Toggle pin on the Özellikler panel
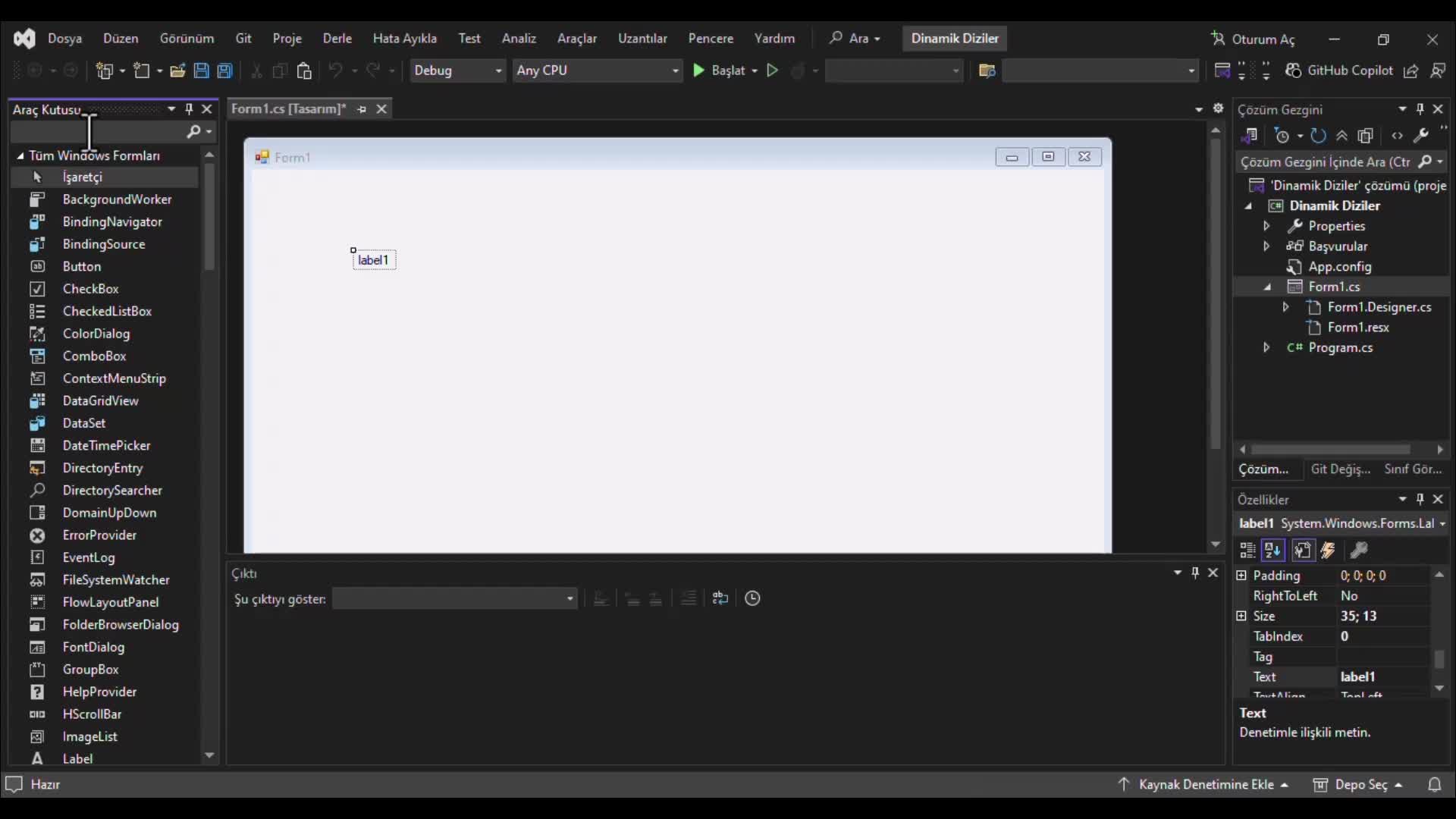This screenshot has width=1456, height=819. (1420, 499)
